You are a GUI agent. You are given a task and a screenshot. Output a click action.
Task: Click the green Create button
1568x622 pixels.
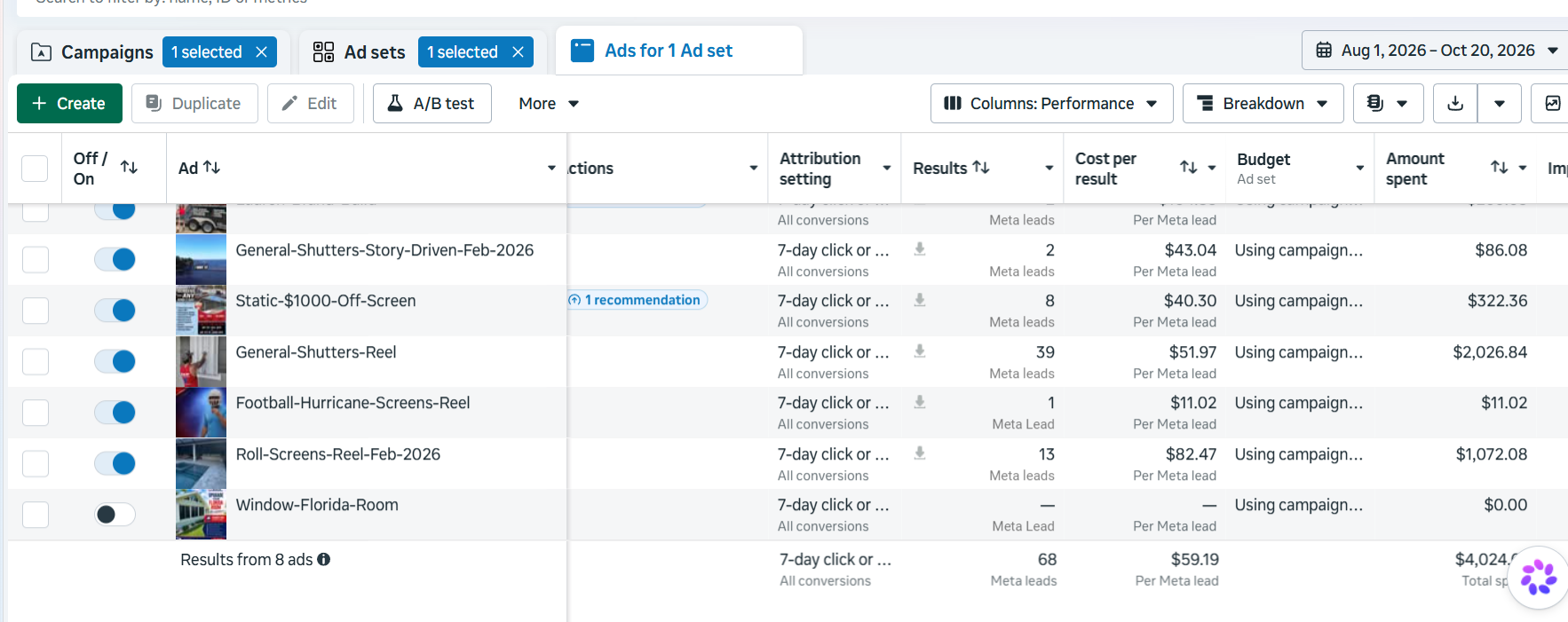(x=69, y=104)
